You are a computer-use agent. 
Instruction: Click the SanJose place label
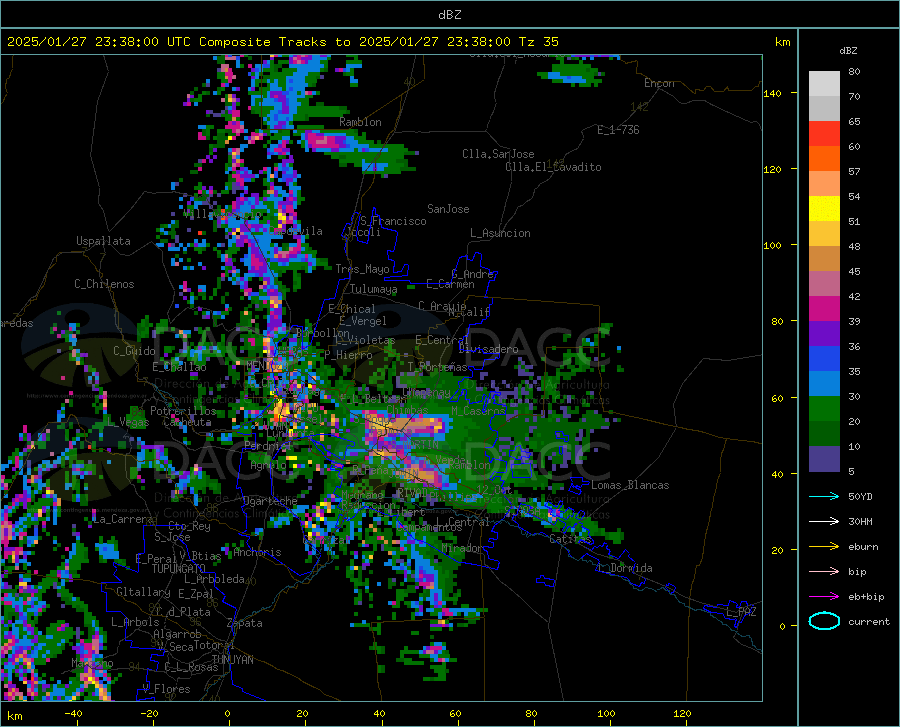pyautogui.click(x=448, y=209)
